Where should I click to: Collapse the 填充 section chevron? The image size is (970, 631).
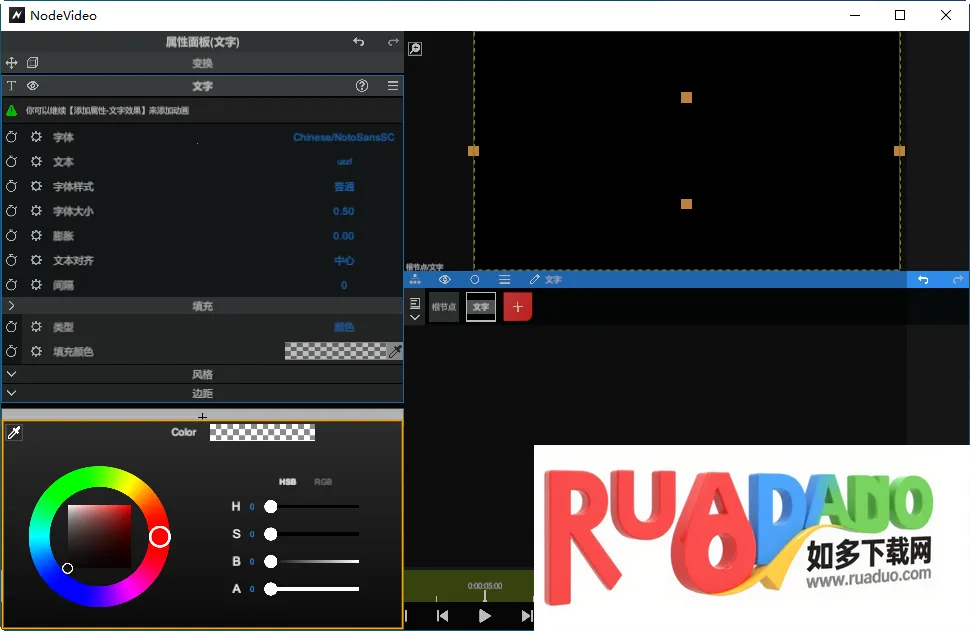pos(11,306)
